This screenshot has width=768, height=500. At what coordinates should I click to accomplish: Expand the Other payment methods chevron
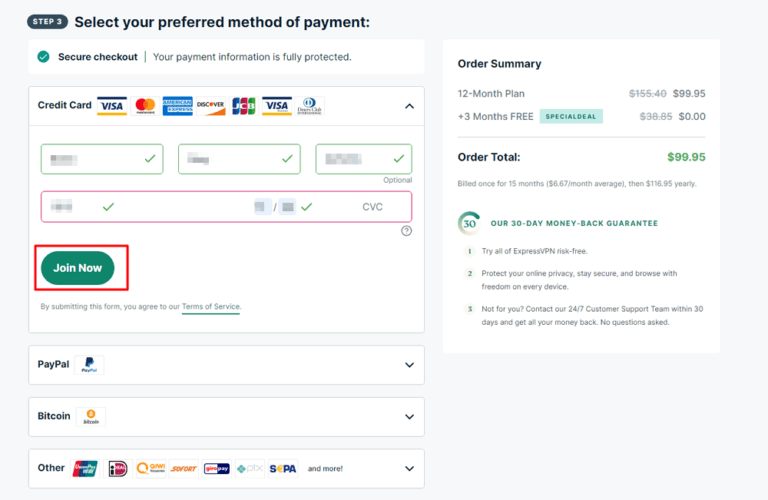[x=409, y=468]
